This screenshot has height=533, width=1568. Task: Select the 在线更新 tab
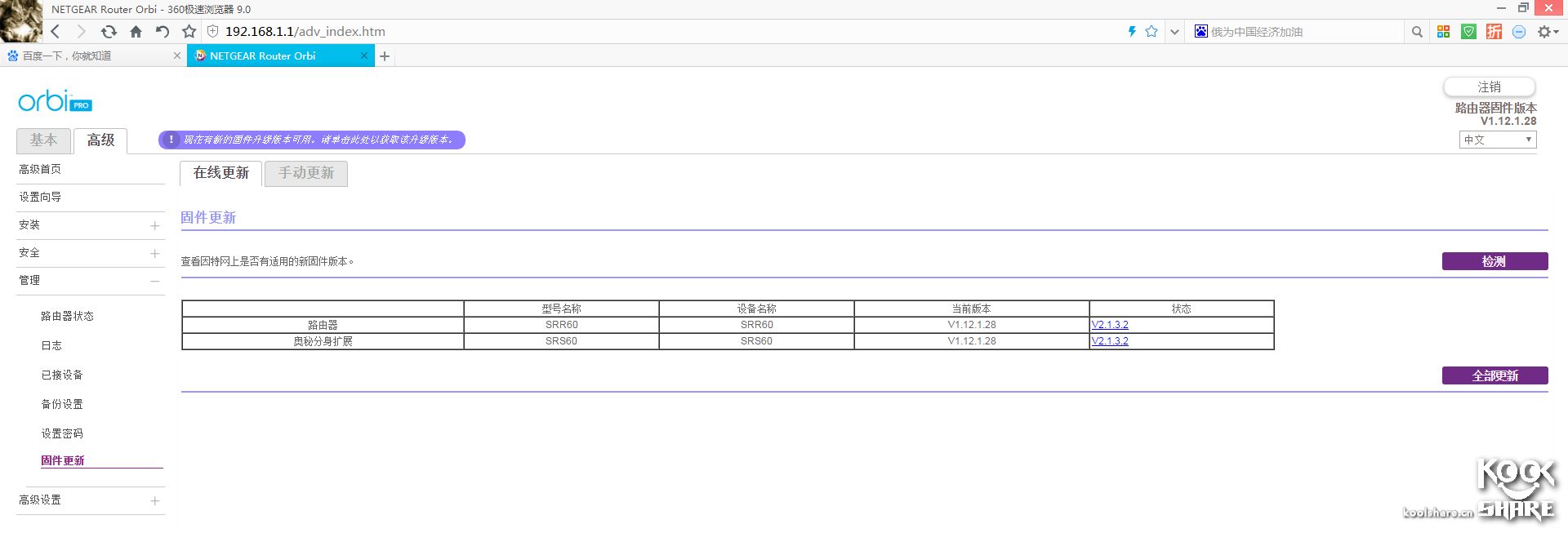220,173
